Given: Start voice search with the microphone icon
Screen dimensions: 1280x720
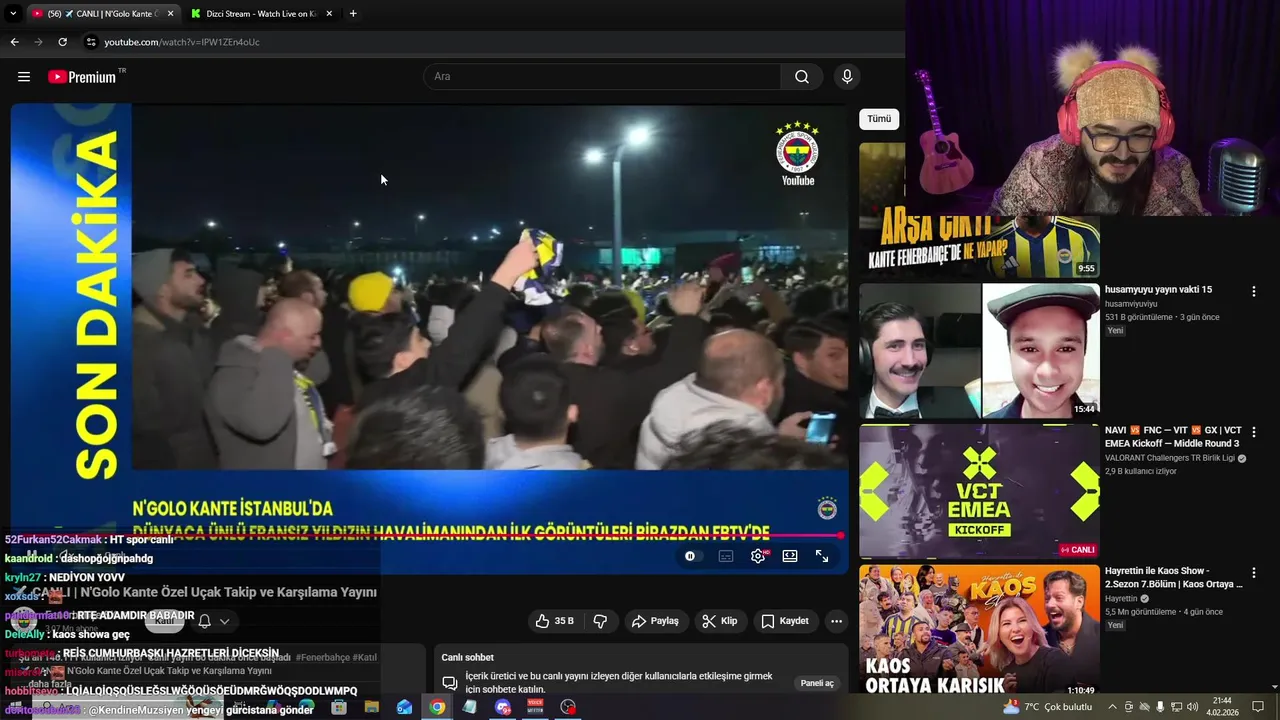Looking at the screenshot, I should click(847, 77).
